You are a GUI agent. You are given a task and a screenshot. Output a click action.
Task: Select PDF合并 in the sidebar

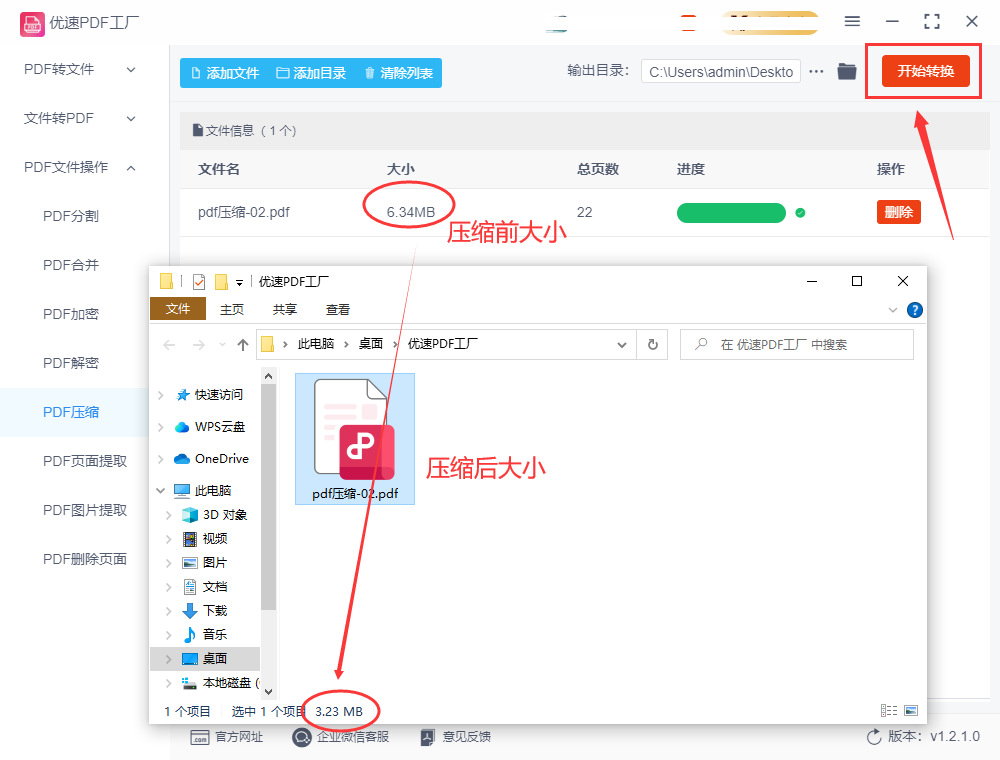click(71, 265)
